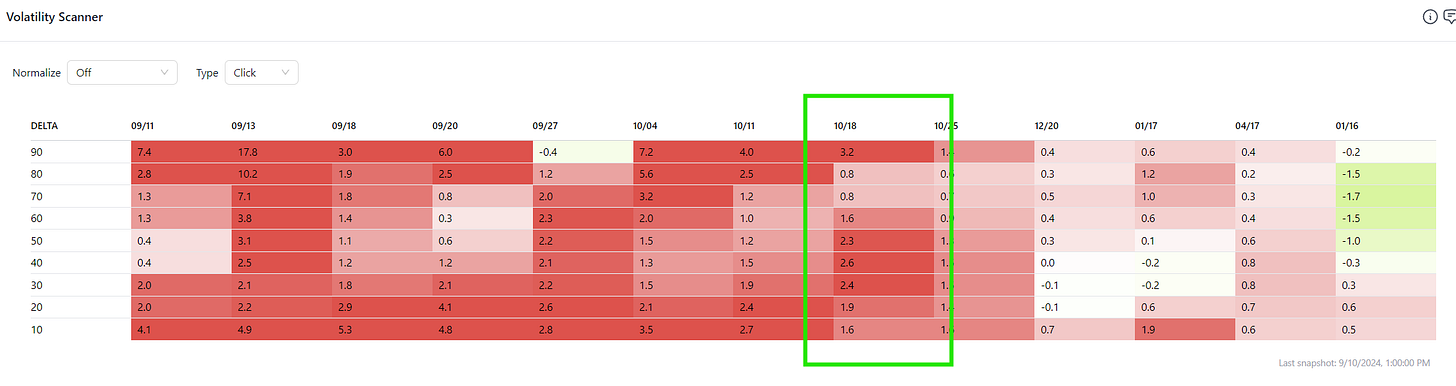Click the 10.2 cell under 09/13
1456x386 pixels.
[x=281, y=174]
